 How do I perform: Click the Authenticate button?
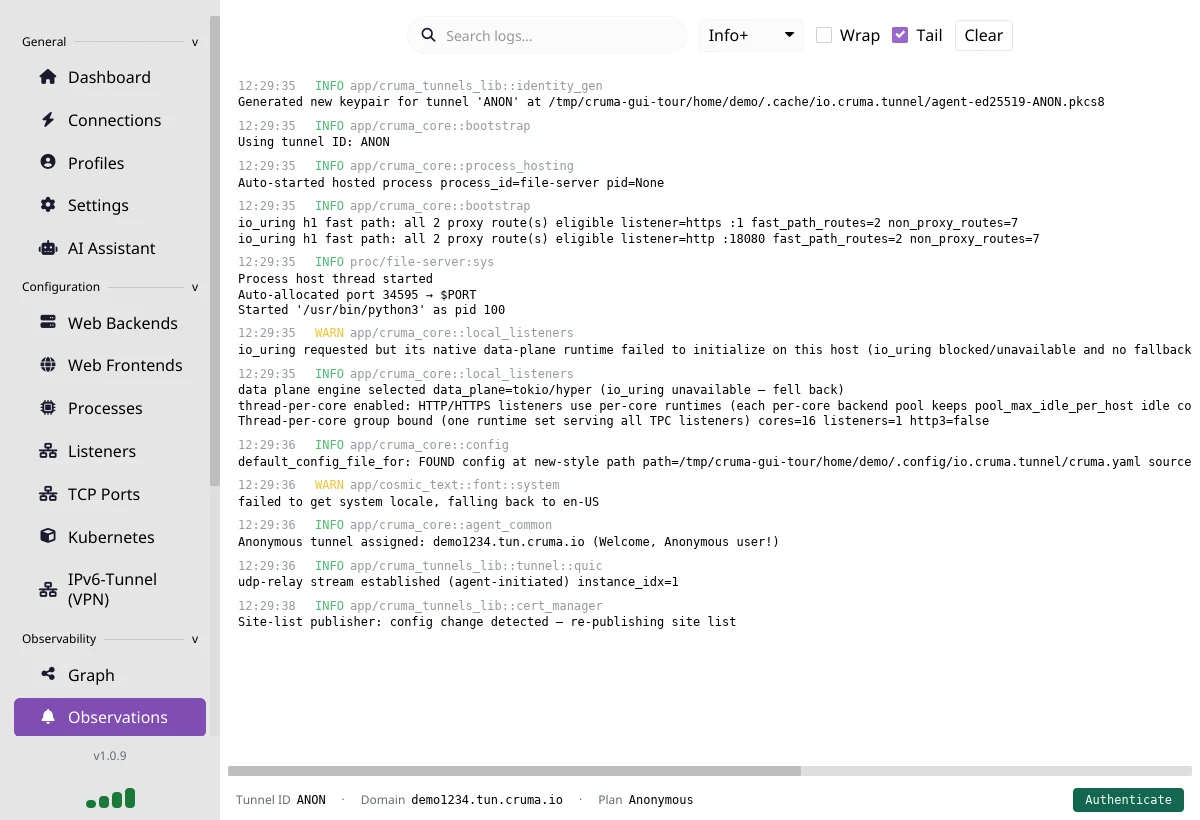(1128, 800)
